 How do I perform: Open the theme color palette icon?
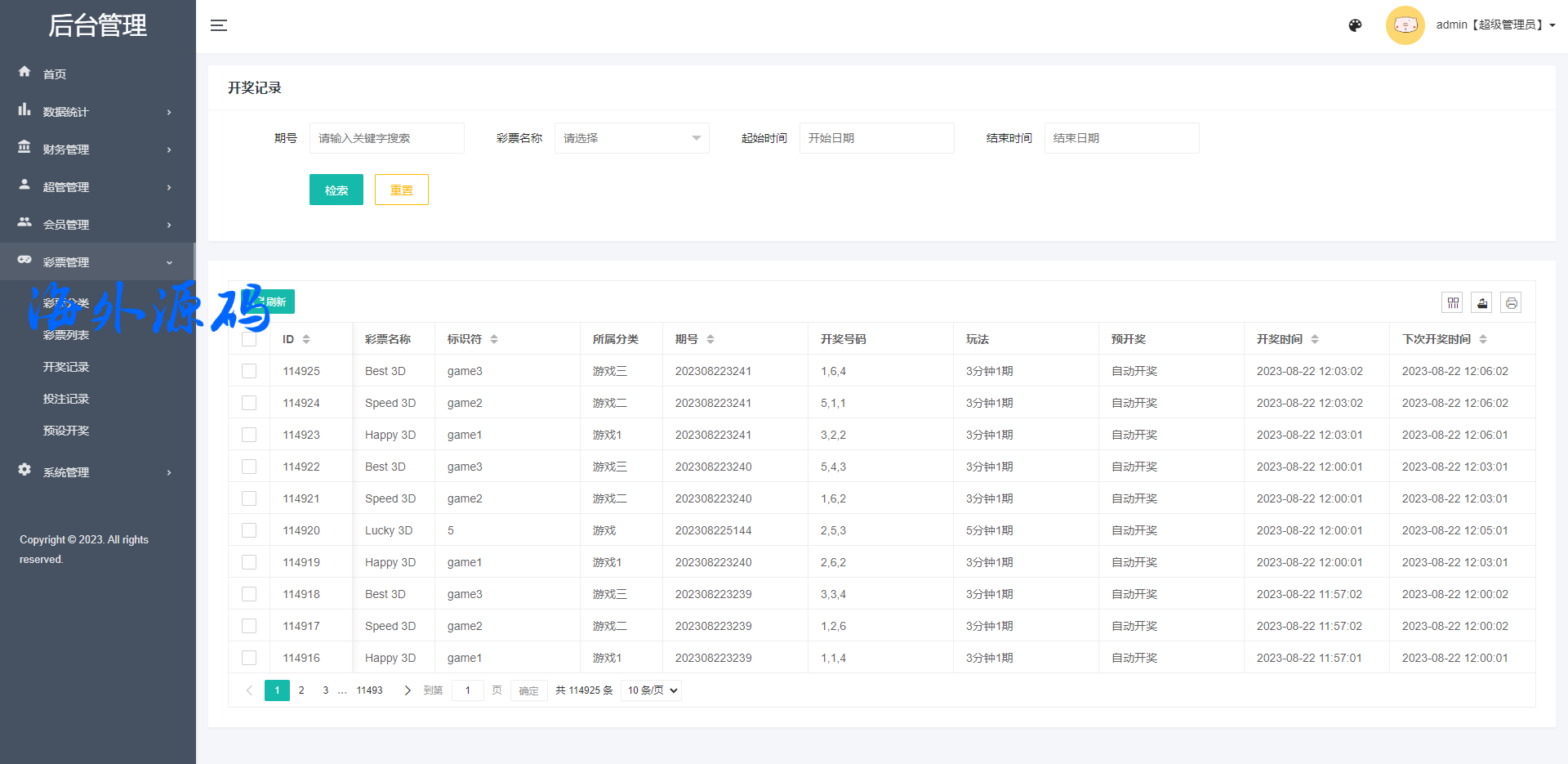click(1355, 25)
